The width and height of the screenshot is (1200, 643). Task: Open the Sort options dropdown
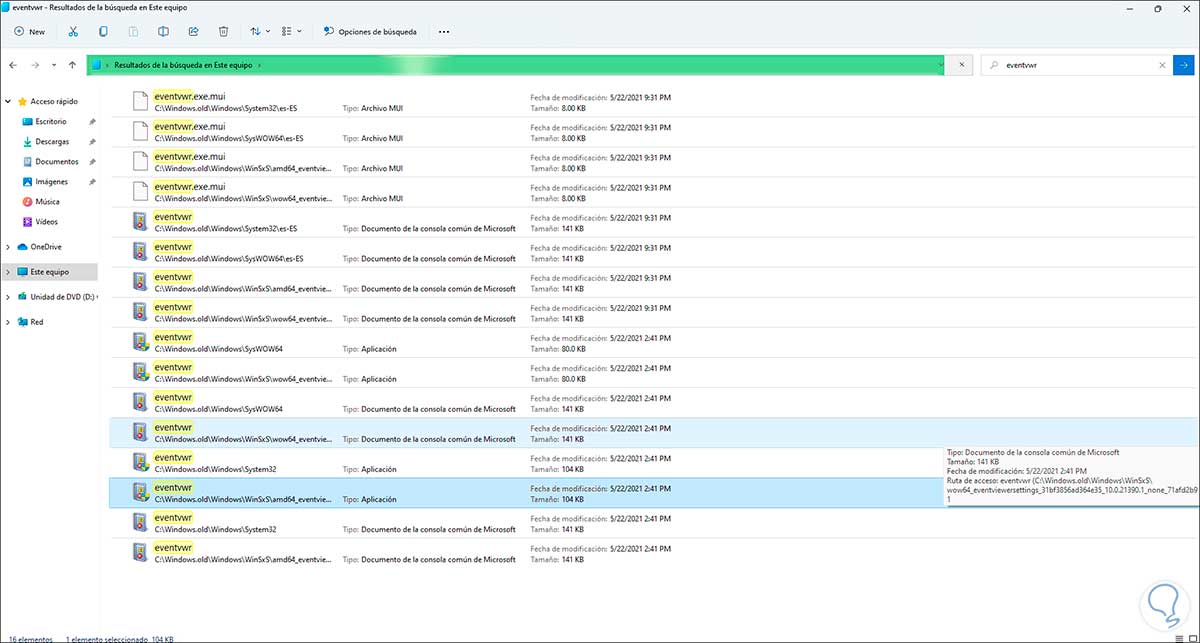[x=258, y=32]
